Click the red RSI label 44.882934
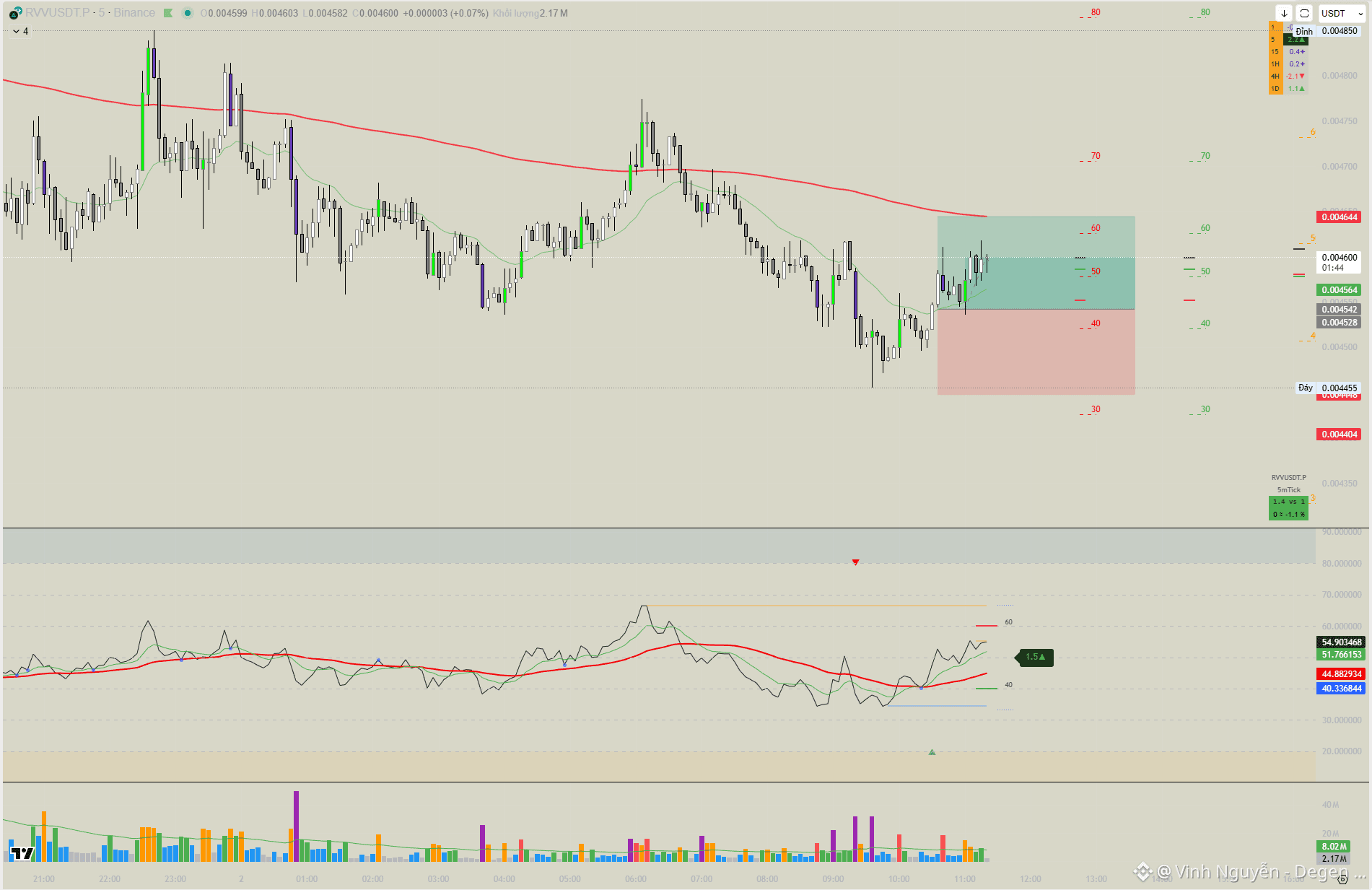This screenshot has height=890, width=1372. pos(1341,674)
